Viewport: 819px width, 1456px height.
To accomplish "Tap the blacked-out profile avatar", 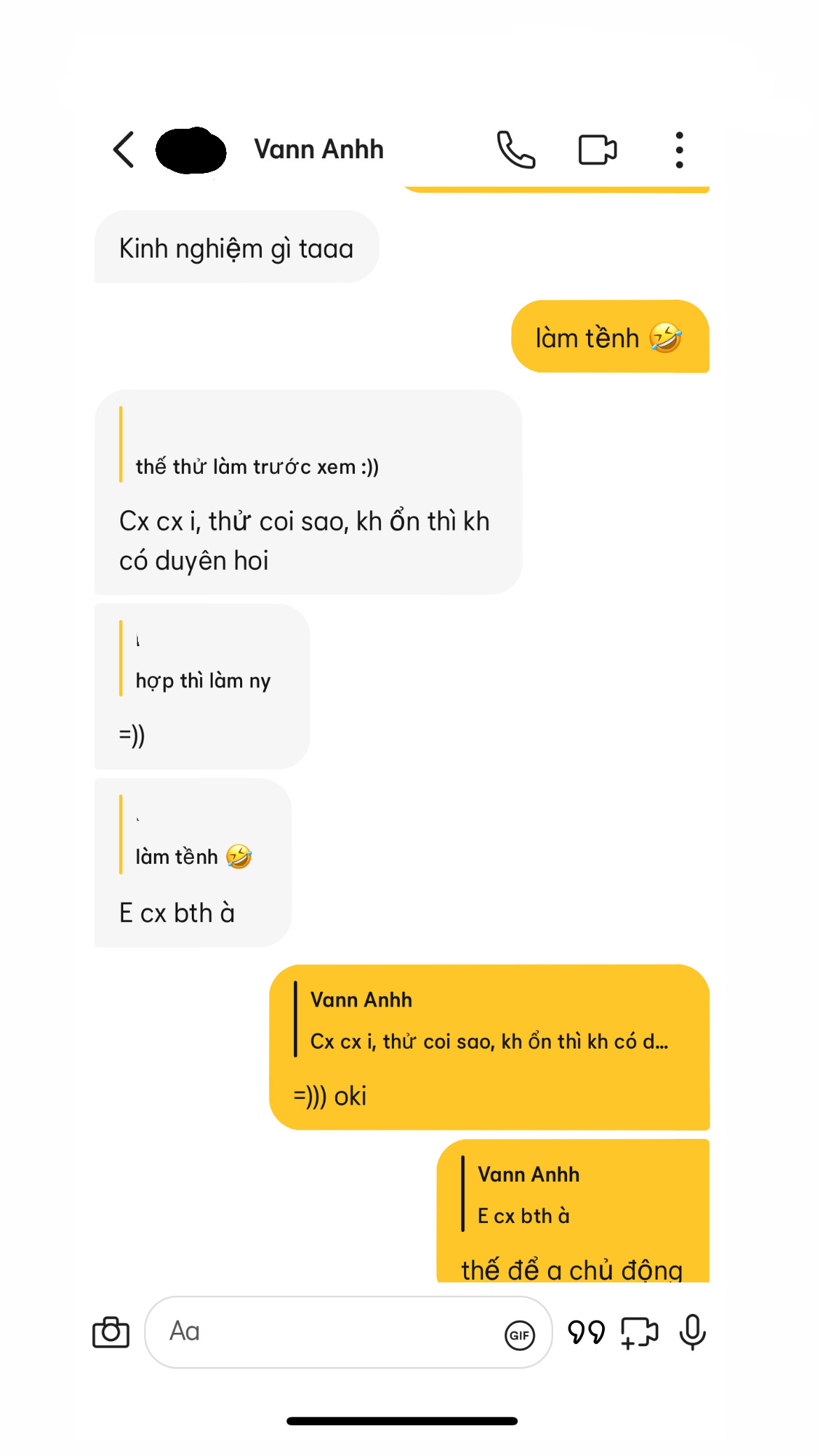I will [190, 150].
